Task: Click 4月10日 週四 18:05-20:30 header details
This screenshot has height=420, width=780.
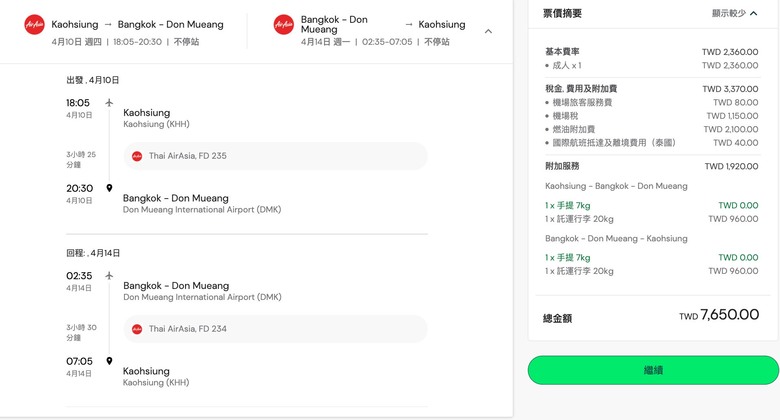Action: (x=125, y=42)
